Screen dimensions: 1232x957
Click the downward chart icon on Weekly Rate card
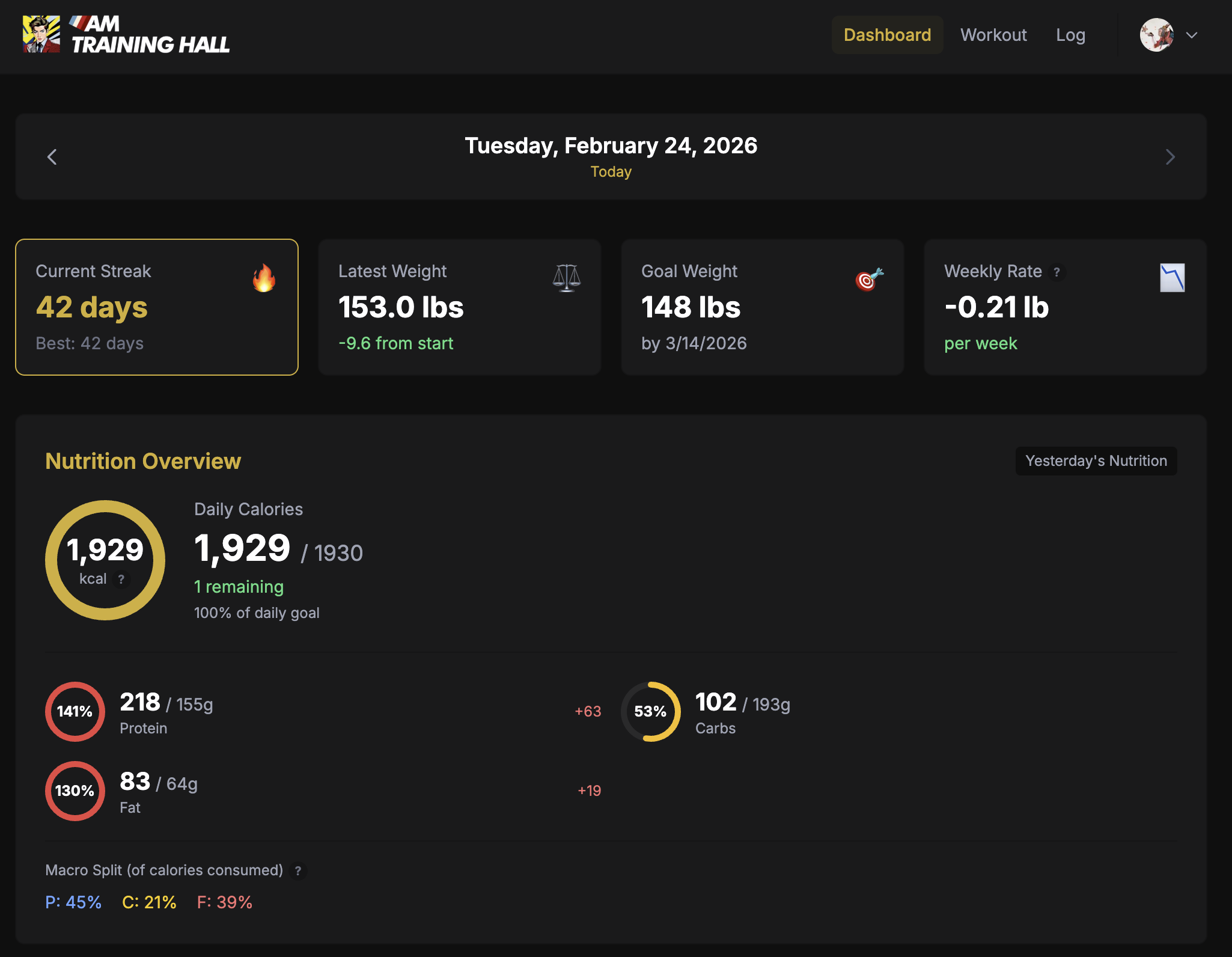[x=1170, y=278]
